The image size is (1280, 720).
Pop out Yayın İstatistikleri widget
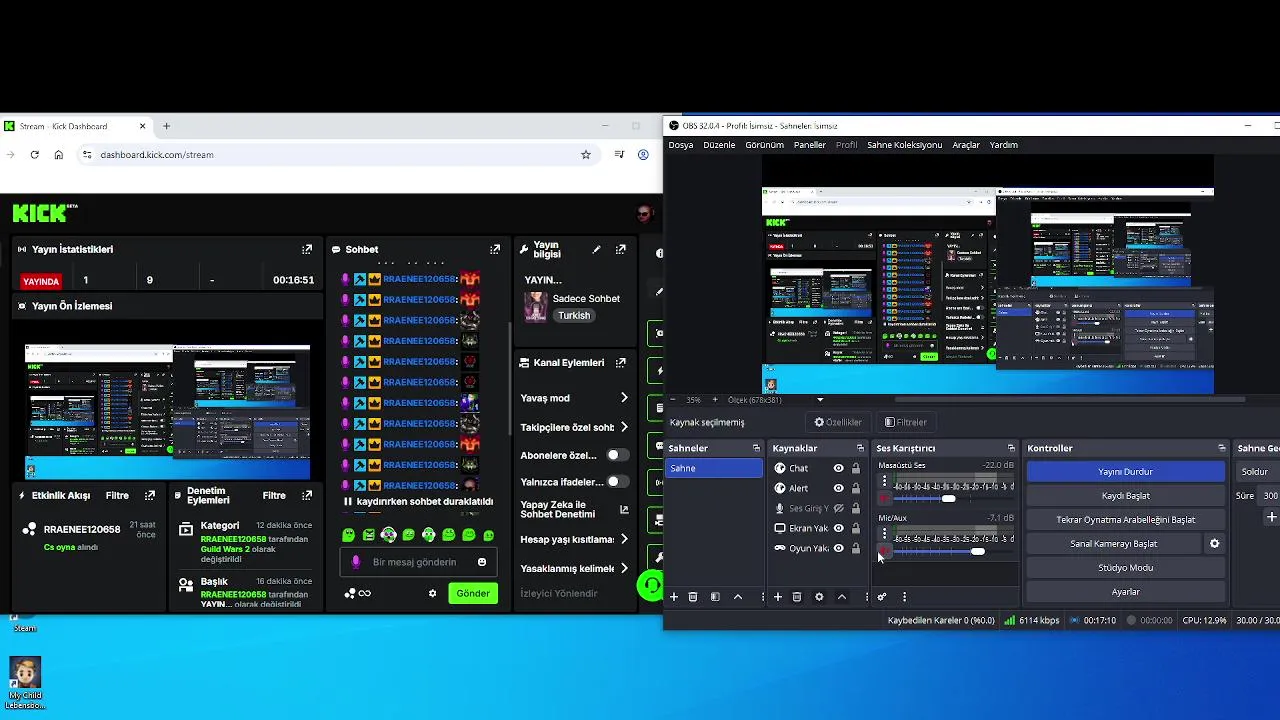[307, 249]
